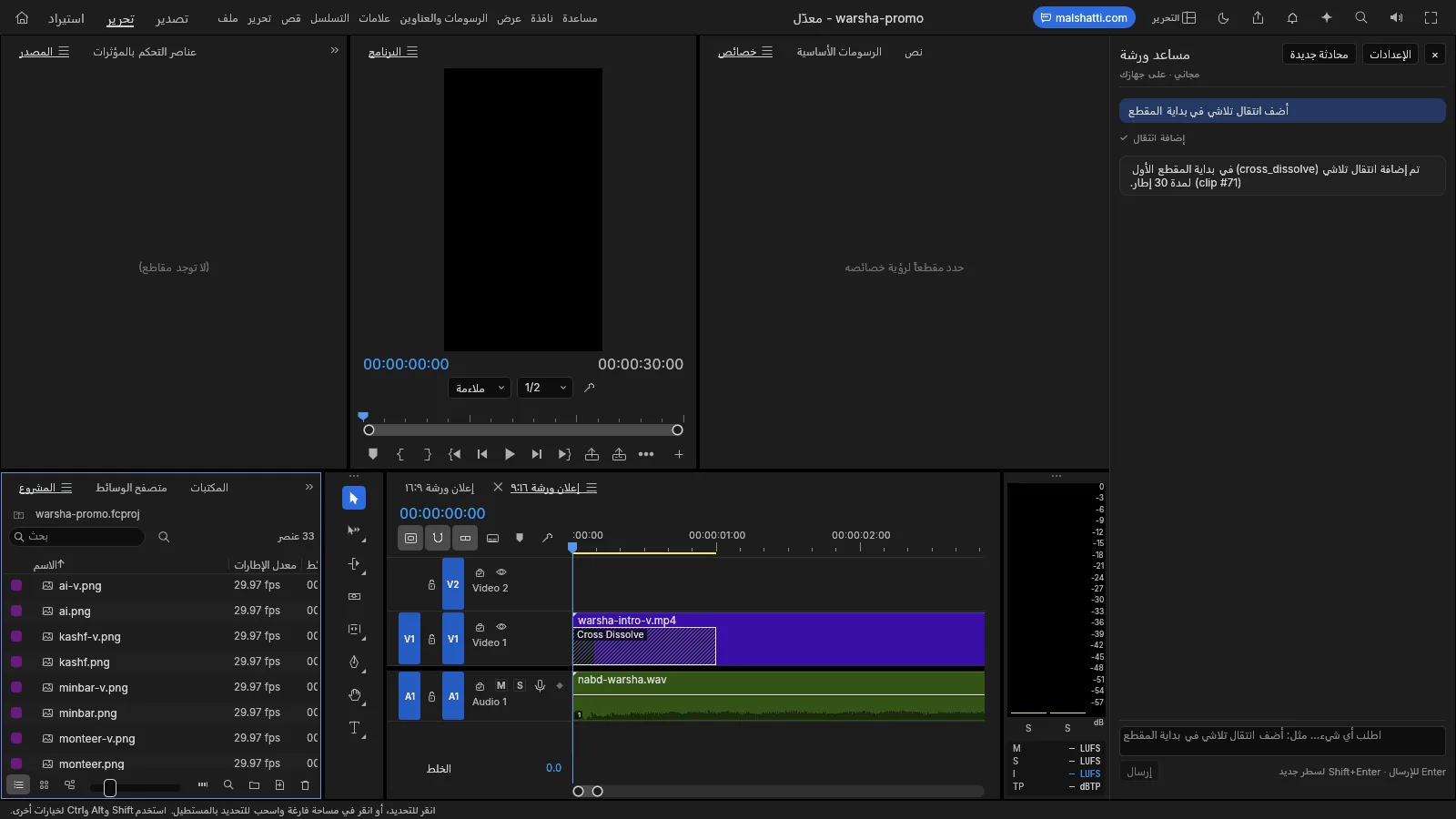Open timeline display settings wrench
This screenshot has width=1456, height=819.
(547, 538)
